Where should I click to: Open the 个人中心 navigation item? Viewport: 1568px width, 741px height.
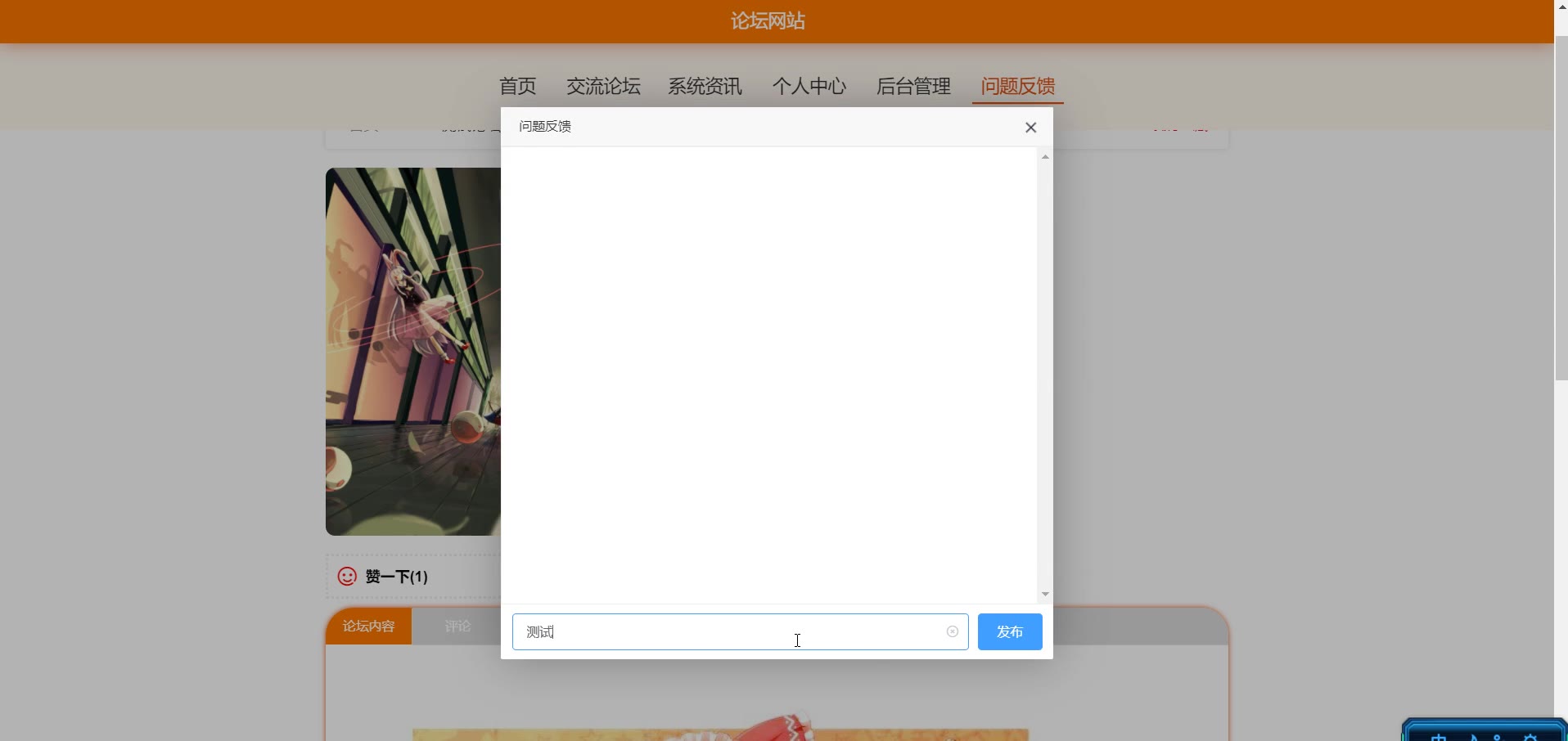(x=809, y=86)
